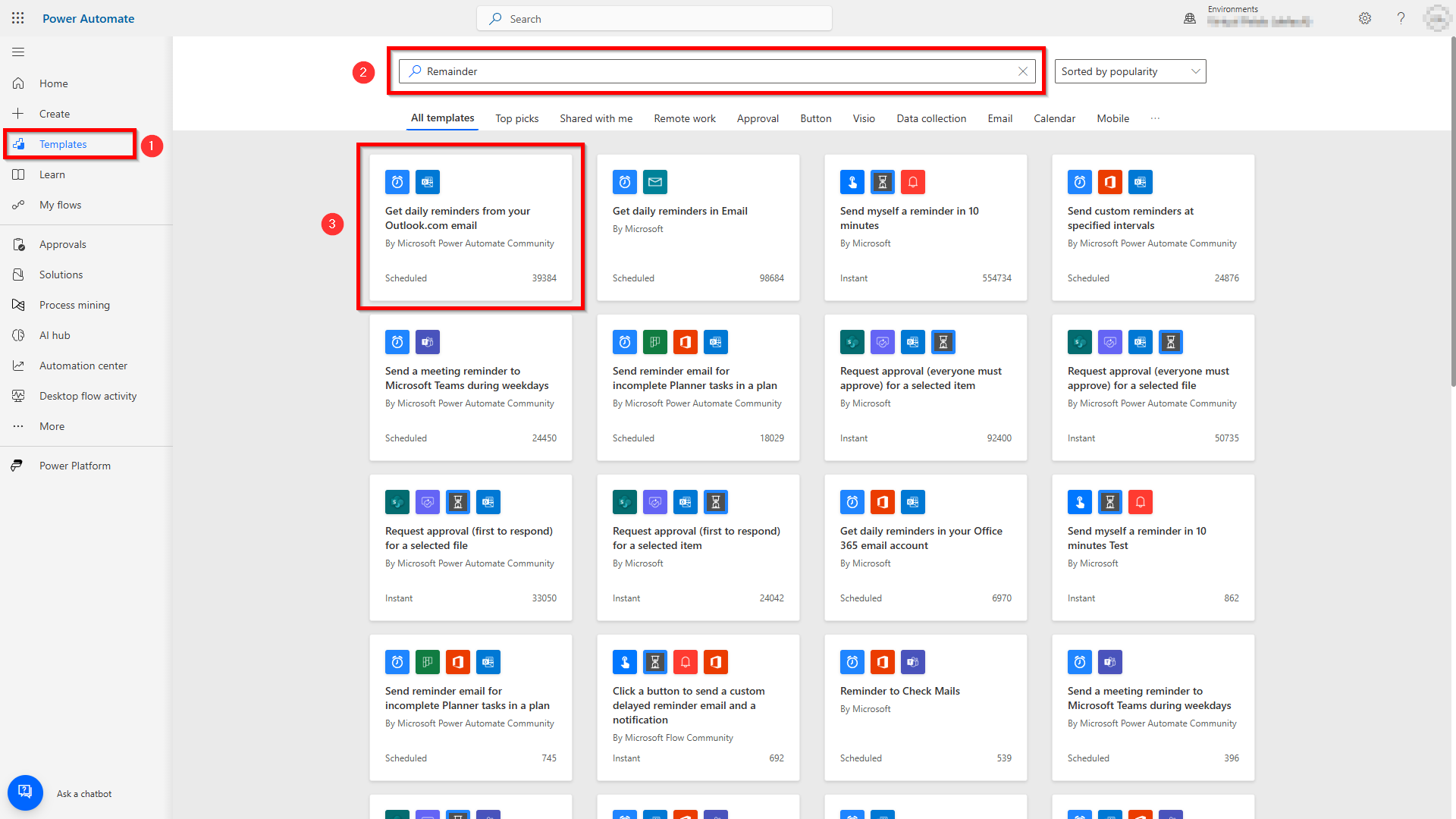This screenshot has width=1456, height=819.
Task: Click the Environments globe icon
Action: [x=1190, y=18]
